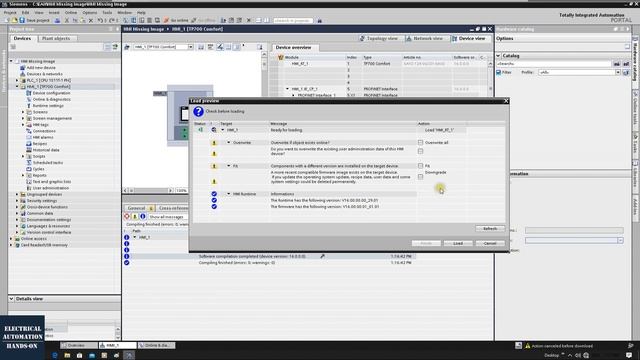Refresh the Load preview list
Viewport: 640px width, 360px height.
[490, 229]
